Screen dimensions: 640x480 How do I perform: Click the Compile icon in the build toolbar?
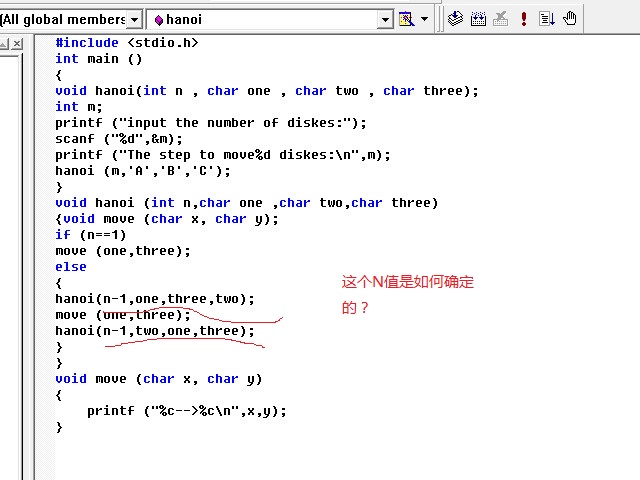456,18
